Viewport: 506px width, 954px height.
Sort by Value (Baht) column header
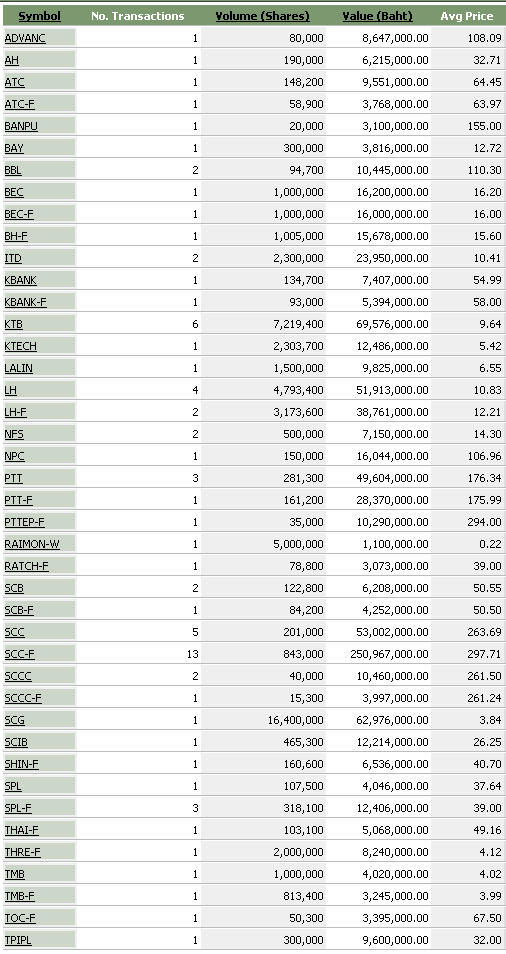coord(378,16)
